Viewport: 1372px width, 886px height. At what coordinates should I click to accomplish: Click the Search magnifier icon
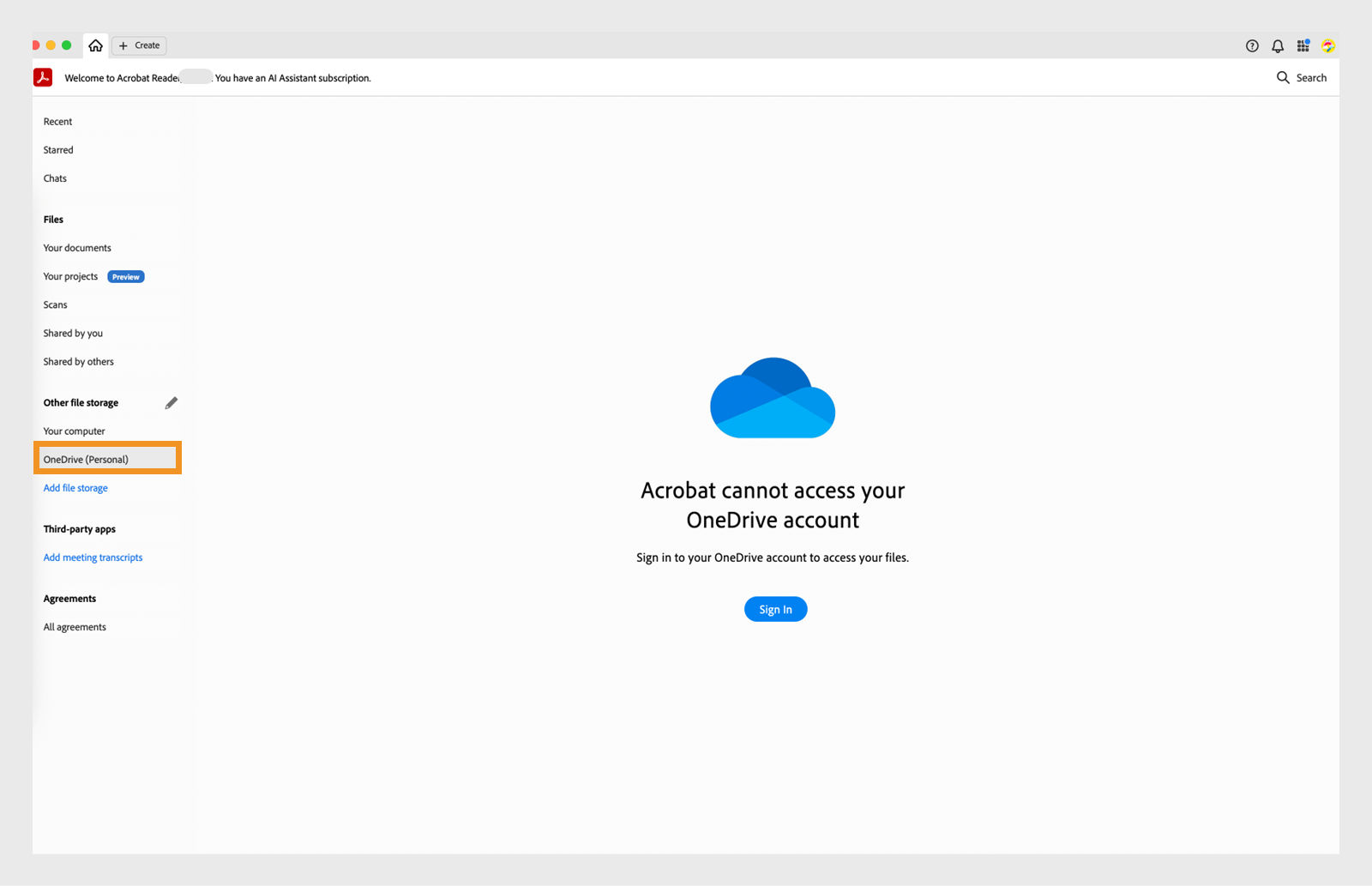1283,77
